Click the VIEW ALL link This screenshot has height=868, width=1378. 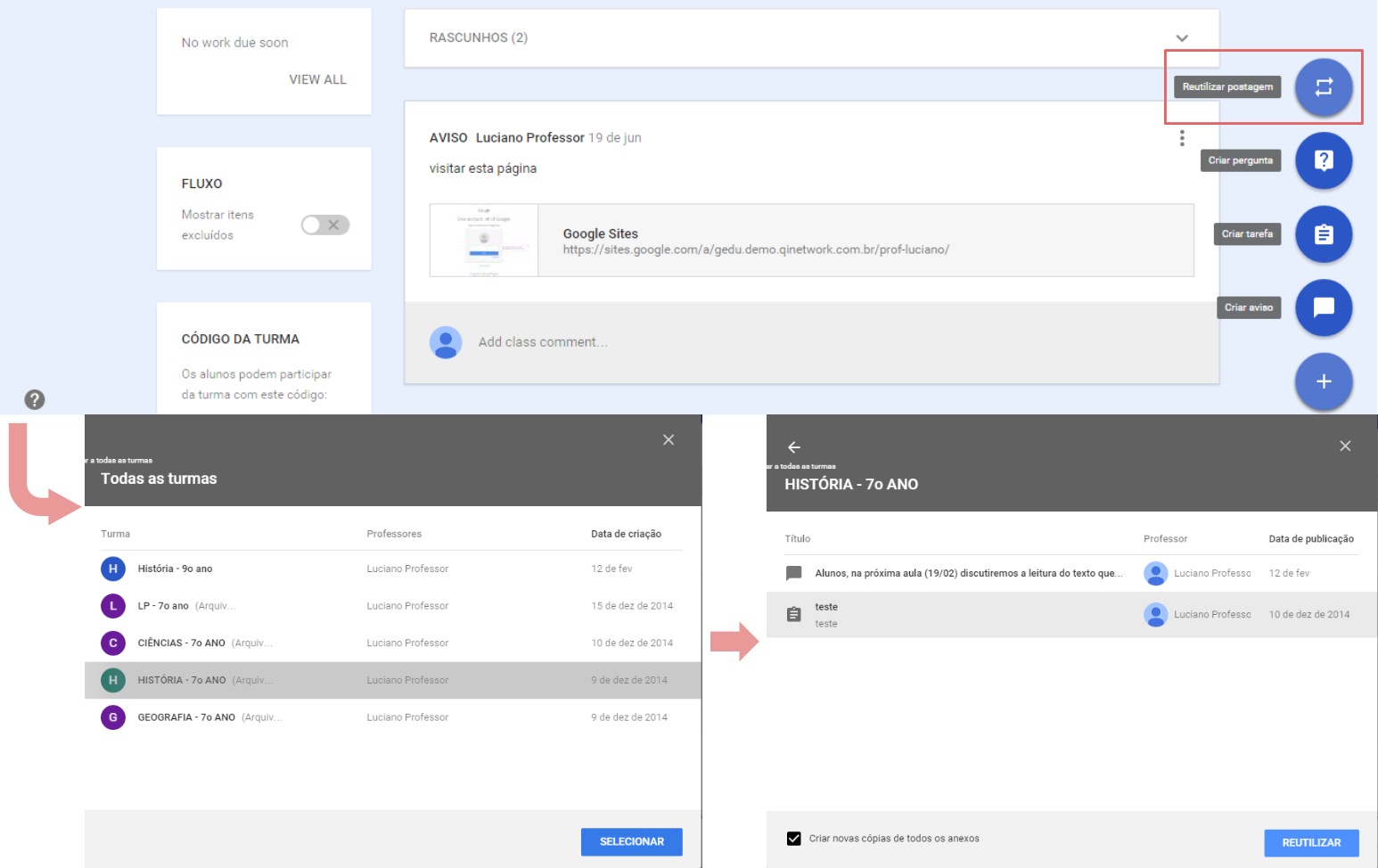(x=317, y=79)
